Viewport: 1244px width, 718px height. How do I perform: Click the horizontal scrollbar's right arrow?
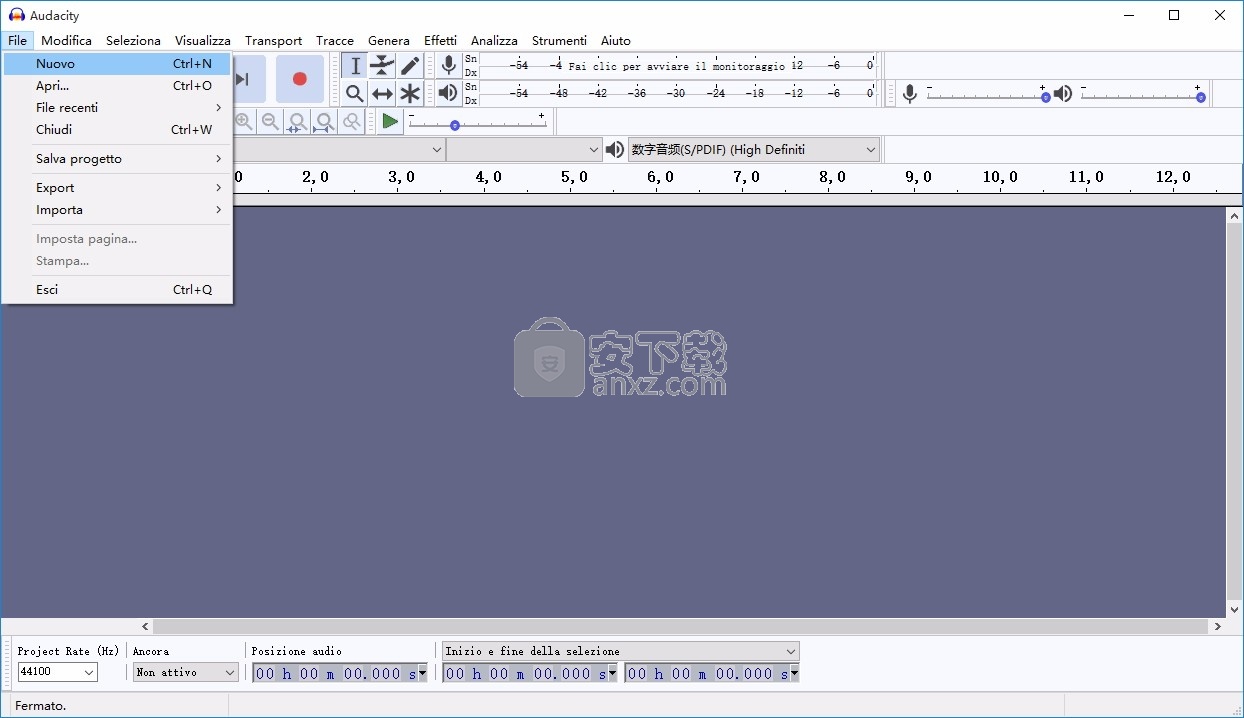pyautogui.click(x=1217, y=626)
